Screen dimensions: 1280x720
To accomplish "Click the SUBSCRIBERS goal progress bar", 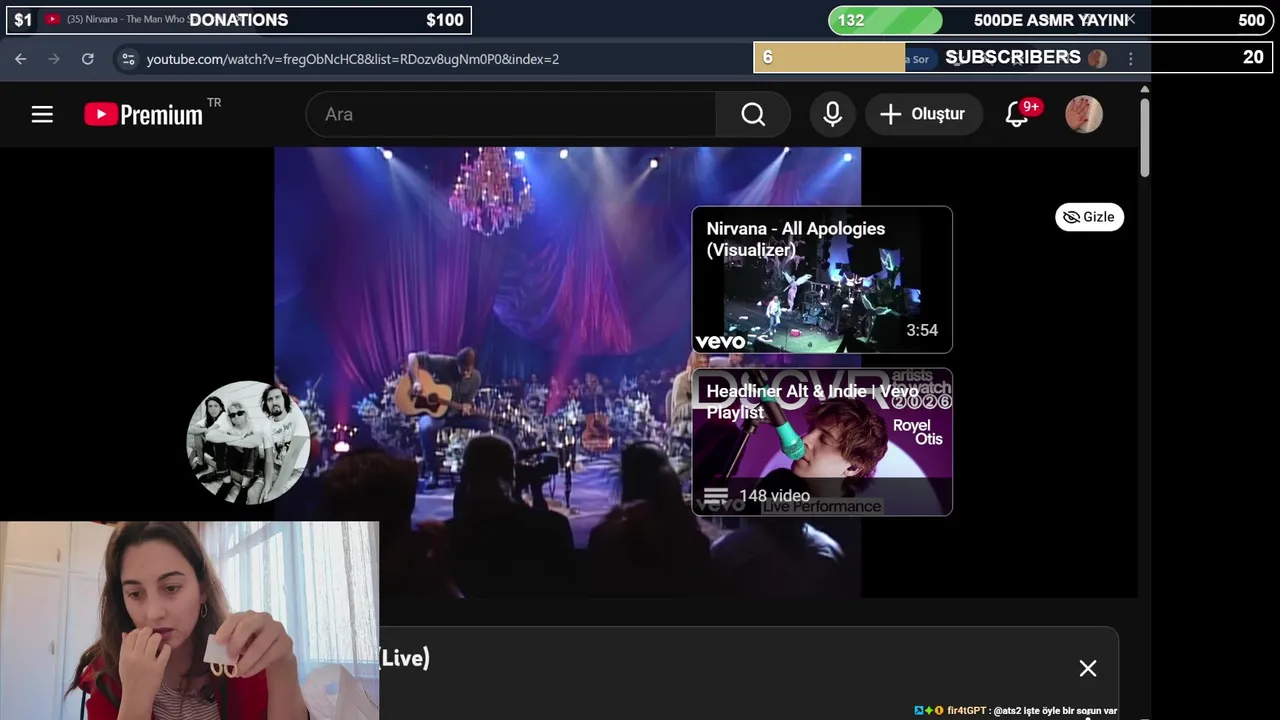I will tap(1013, 57).
